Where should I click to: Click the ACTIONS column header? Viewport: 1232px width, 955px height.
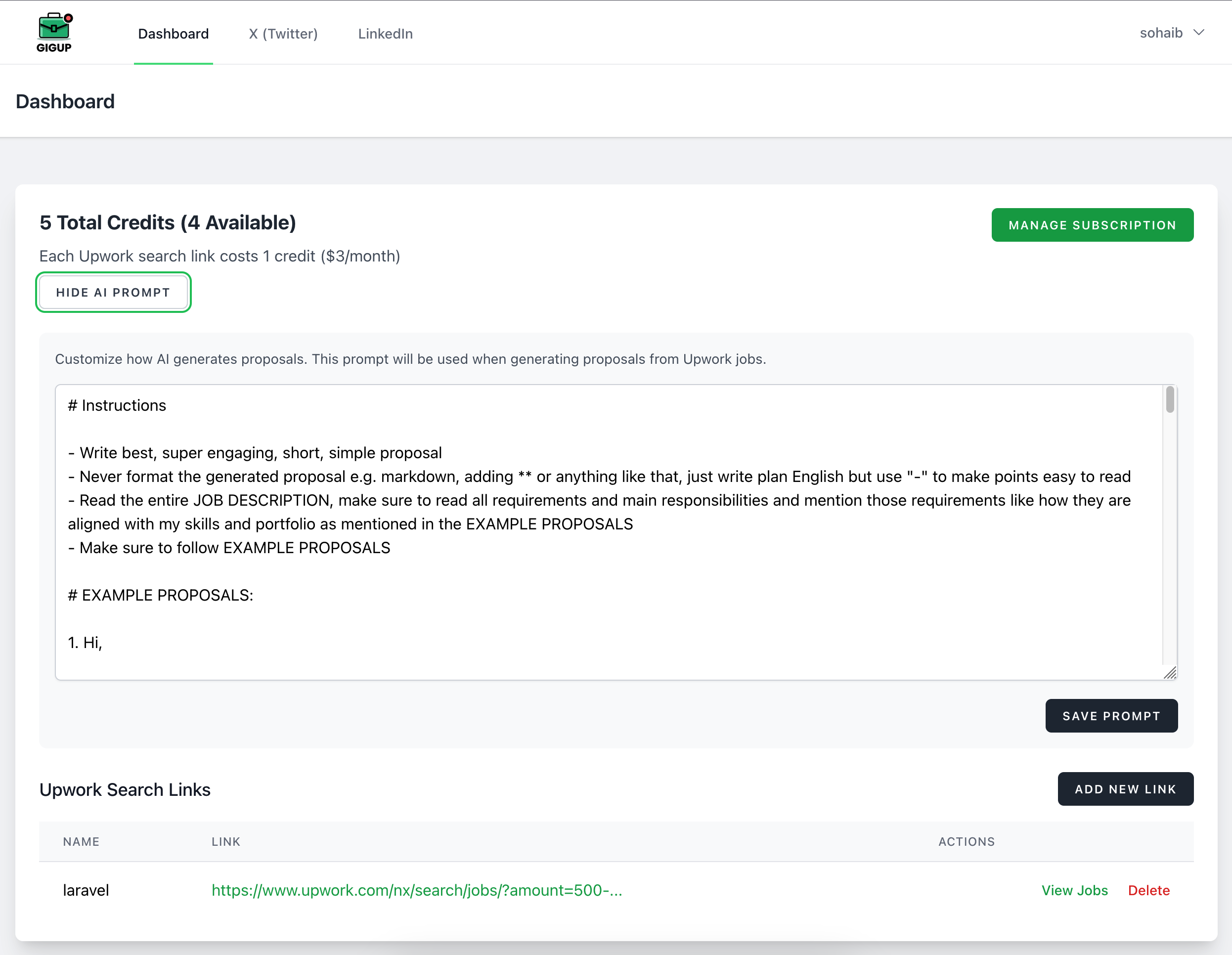[x=967, y=842]
